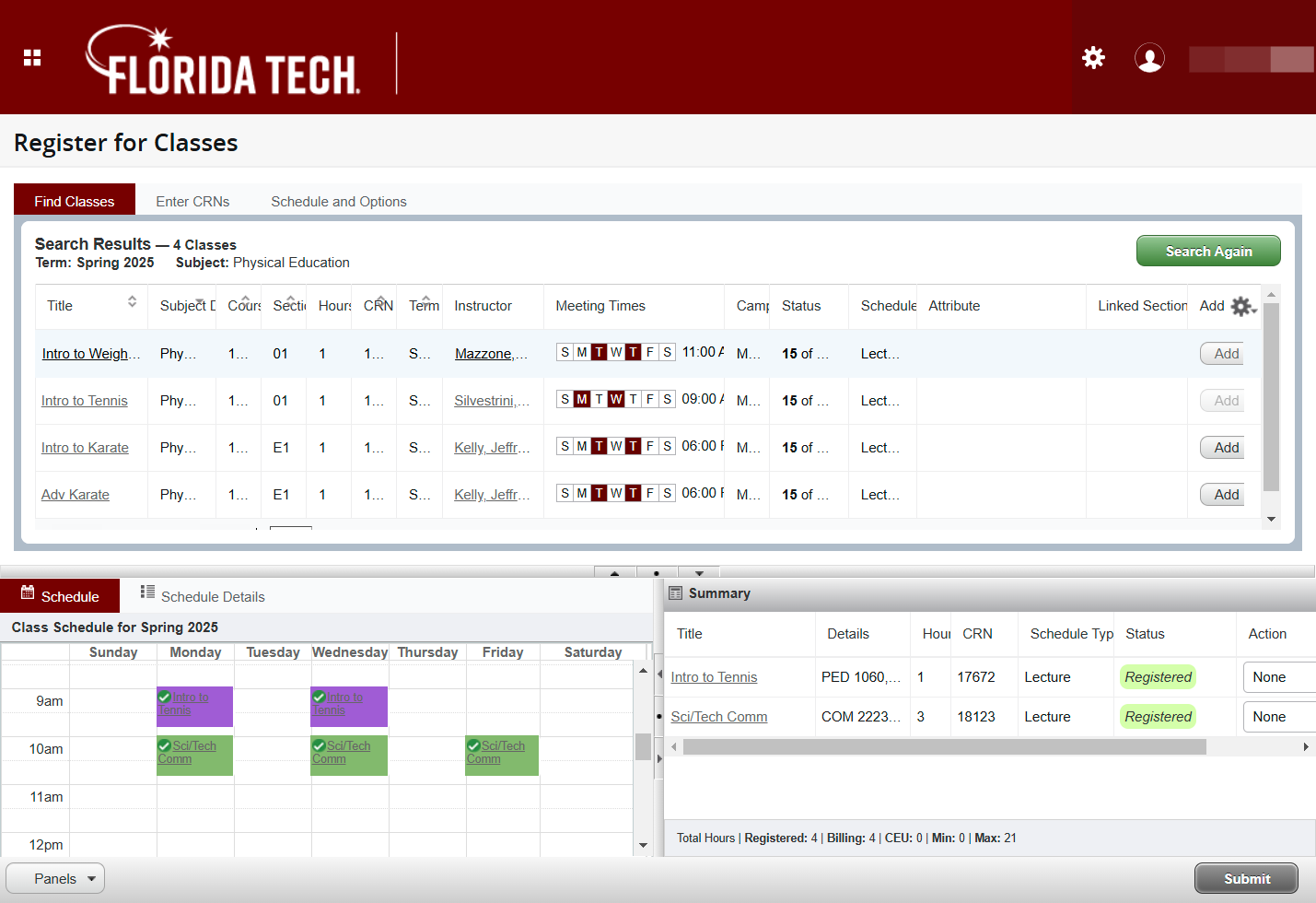Open column settings gear beside Add
This screenshot has width=1316, height=903.
tap(1242, 306)
